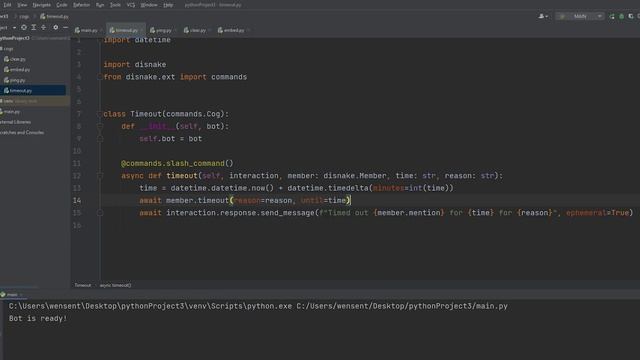Click the python.exe path in console output
The height and width of the screenshot is (360, 640).
pos(150,306)
